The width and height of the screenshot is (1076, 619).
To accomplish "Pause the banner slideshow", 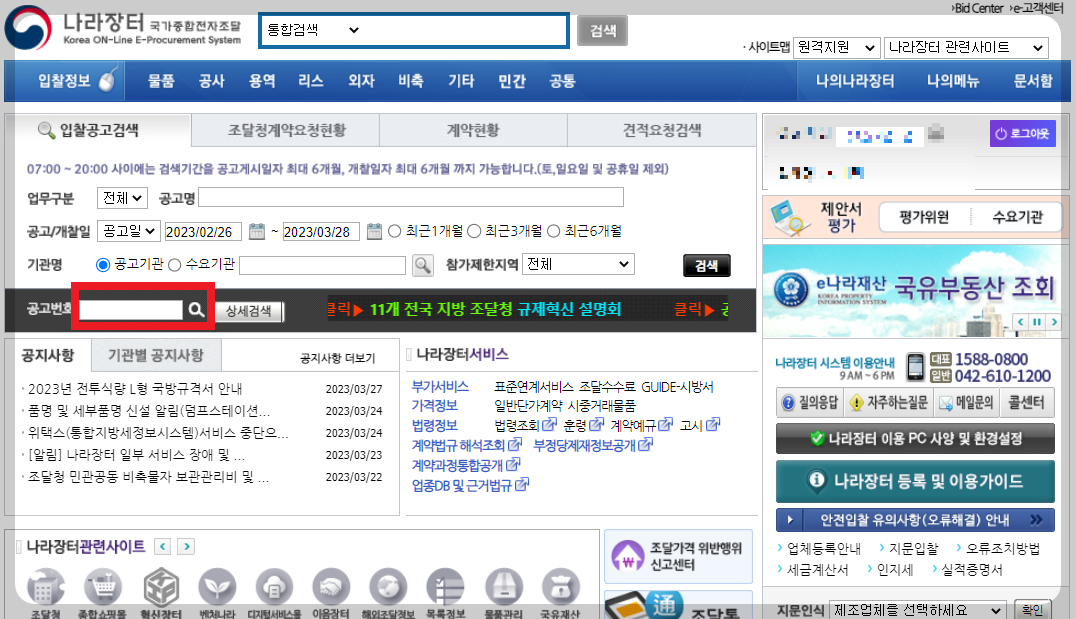I will [1037, 322].
